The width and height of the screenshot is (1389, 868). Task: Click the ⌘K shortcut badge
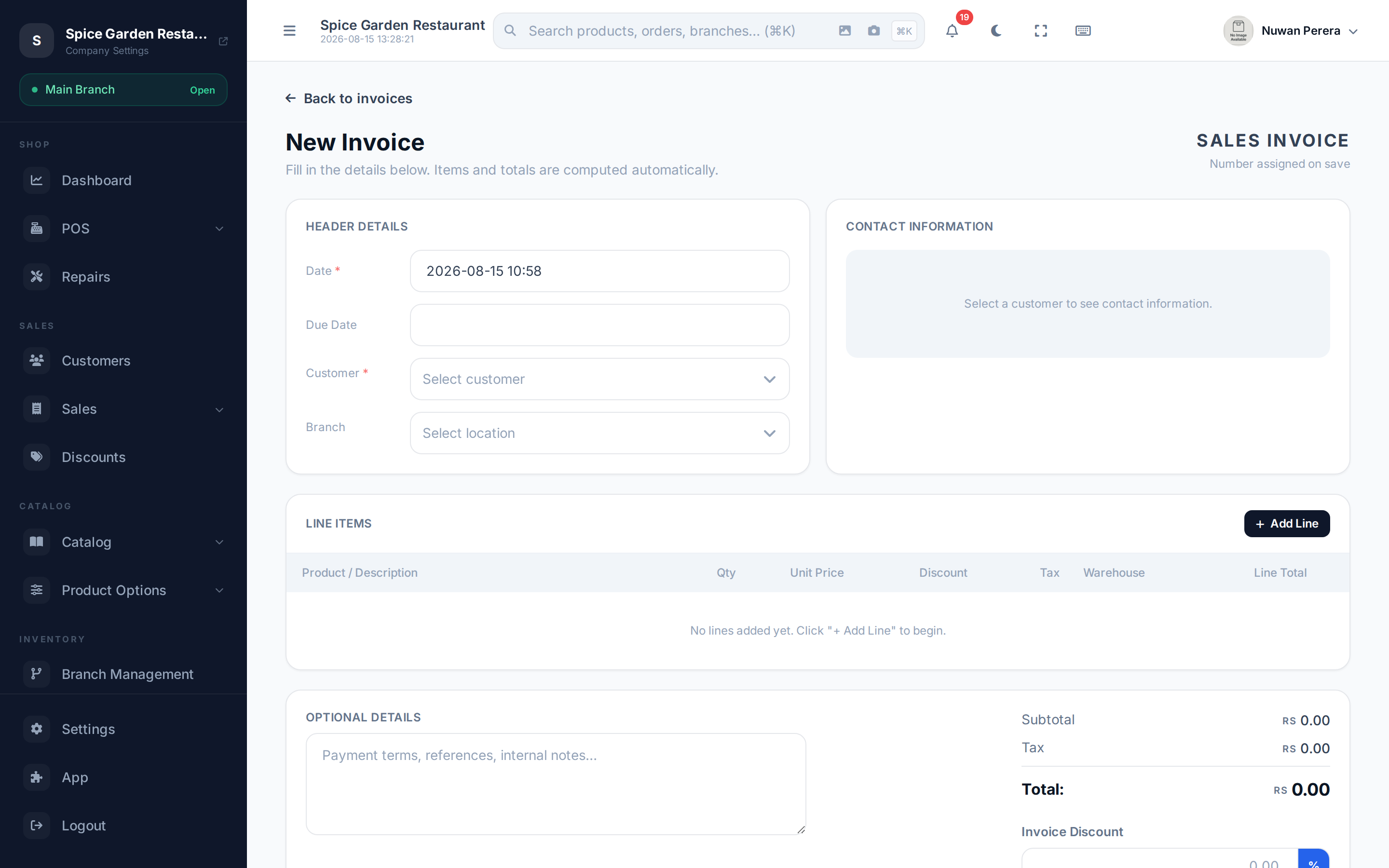click(x=904, y=31)
